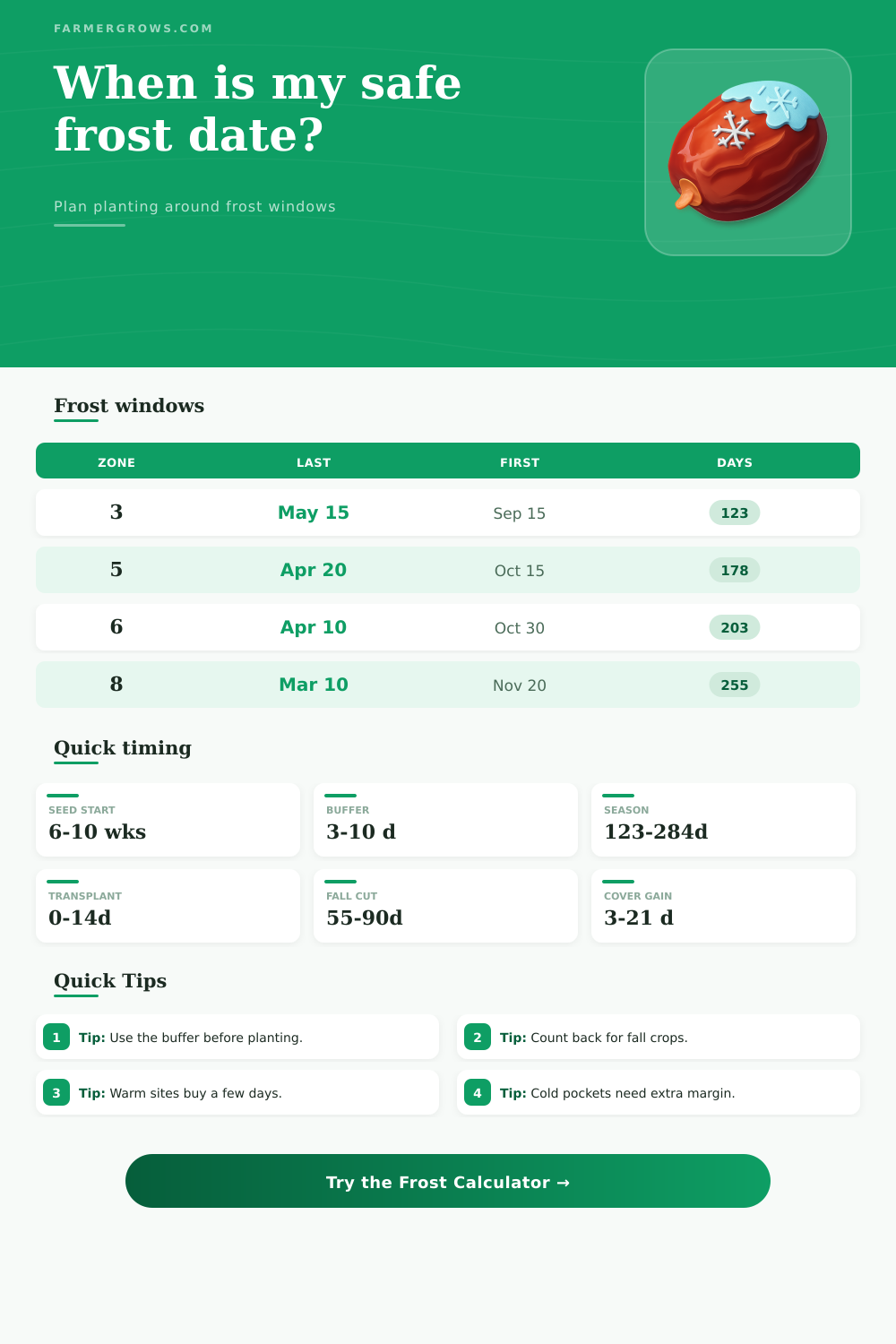The width and height of the screenshot is (896, 1344).
Task: Select zone 5 in the table
Action: point(116,569)
